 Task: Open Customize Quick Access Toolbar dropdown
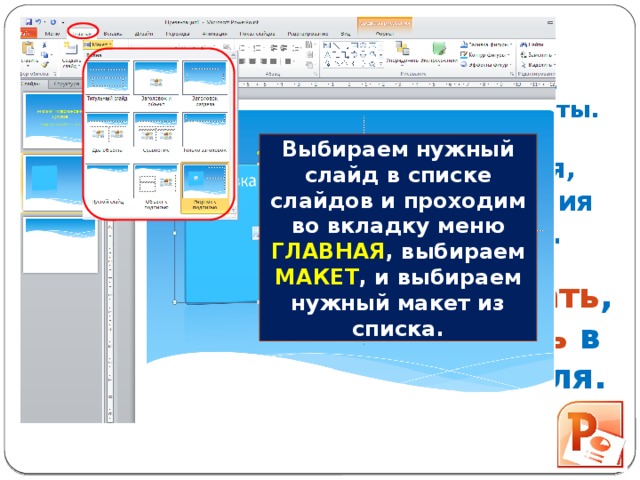click(x=63, y=22)
